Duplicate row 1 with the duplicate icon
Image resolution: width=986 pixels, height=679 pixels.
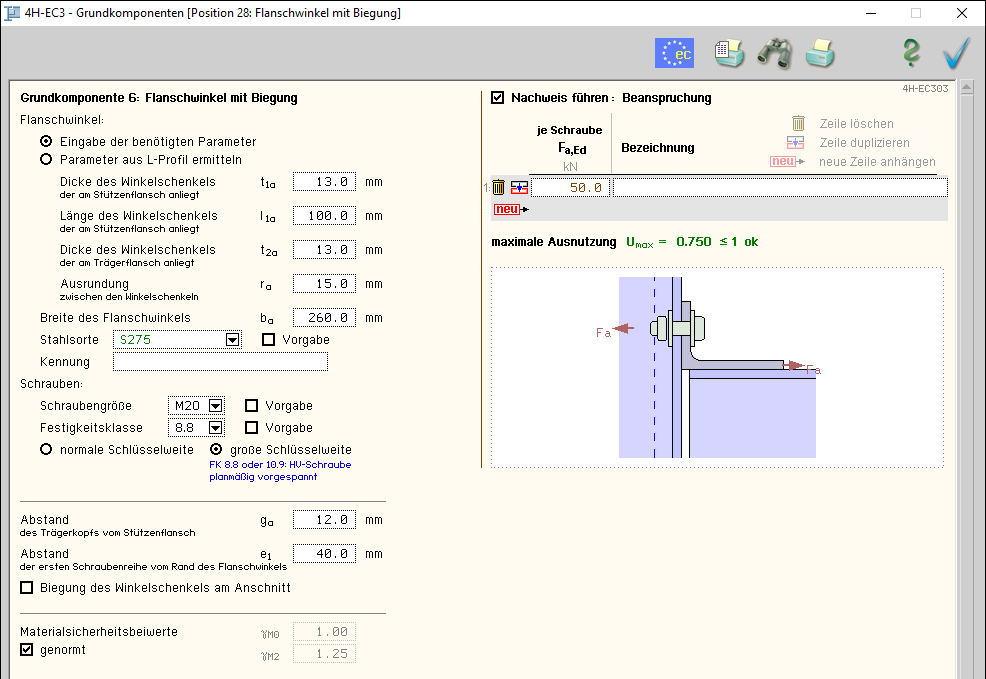518,187
